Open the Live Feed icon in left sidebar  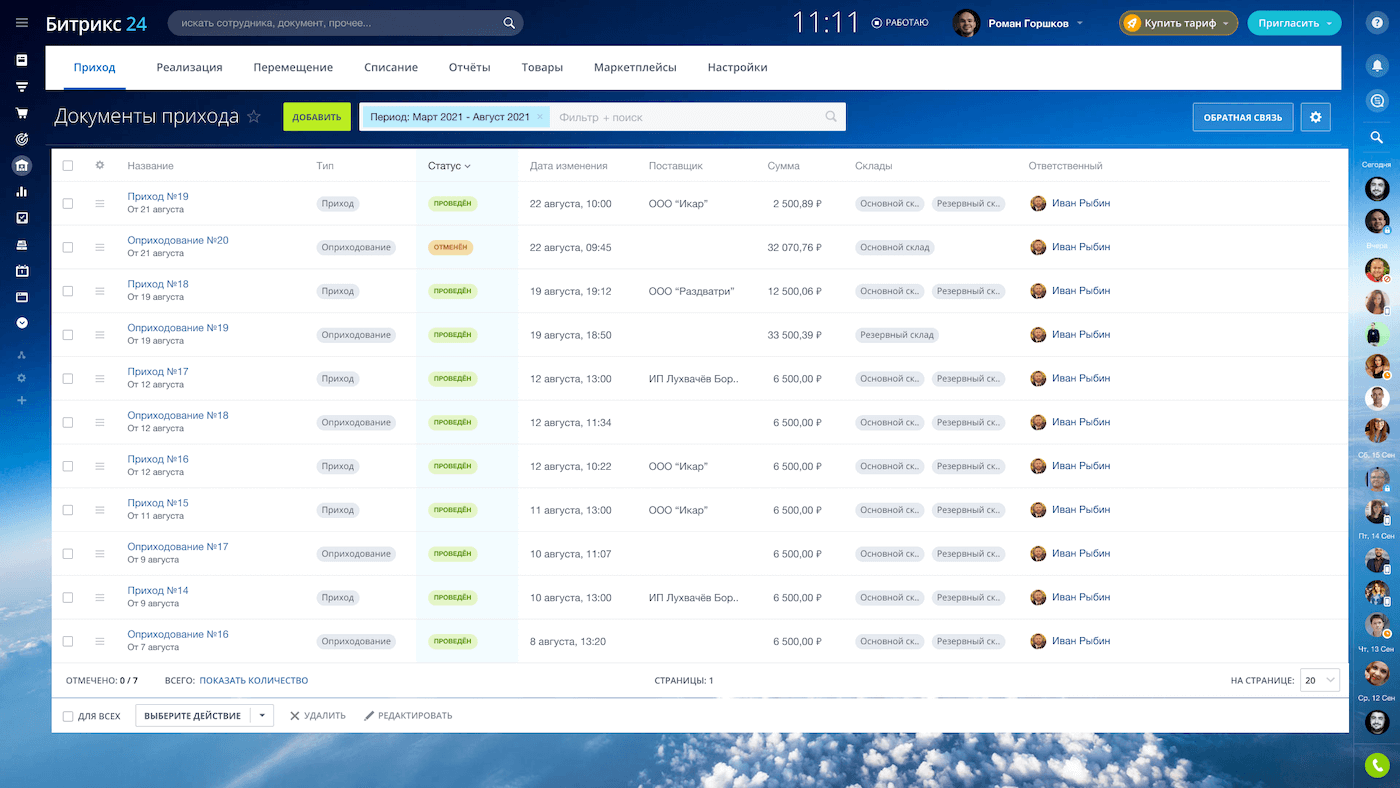click(x=22, y=62)
